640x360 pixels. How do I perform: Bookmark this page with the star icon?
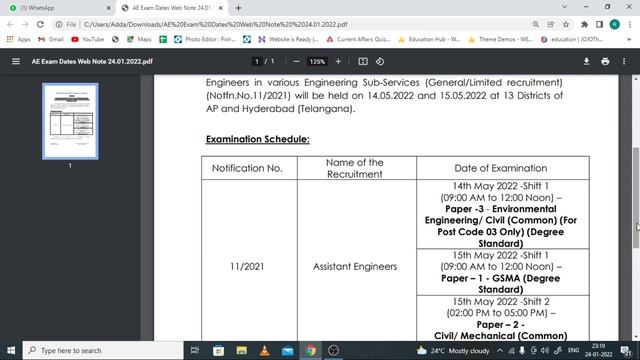point(566,24)
